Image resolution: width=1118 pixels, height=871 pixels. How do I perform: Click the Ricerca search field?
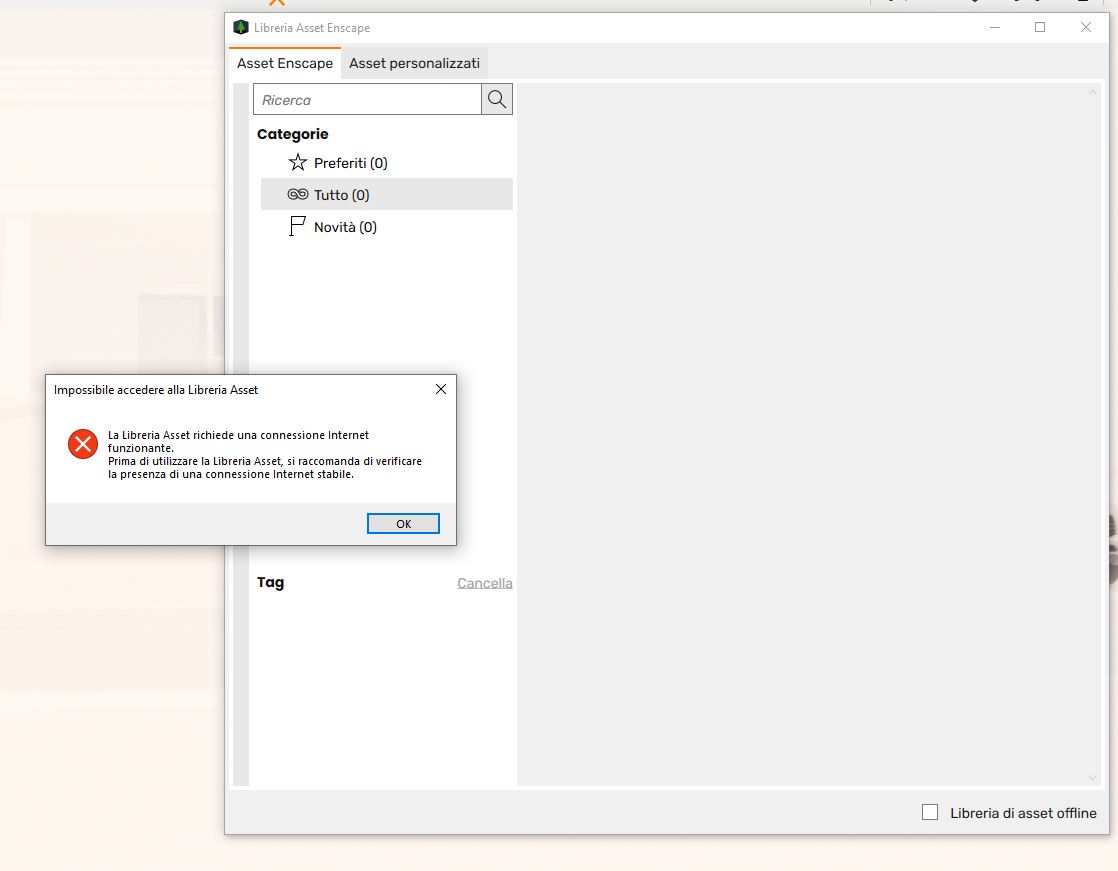coord(367,100)
